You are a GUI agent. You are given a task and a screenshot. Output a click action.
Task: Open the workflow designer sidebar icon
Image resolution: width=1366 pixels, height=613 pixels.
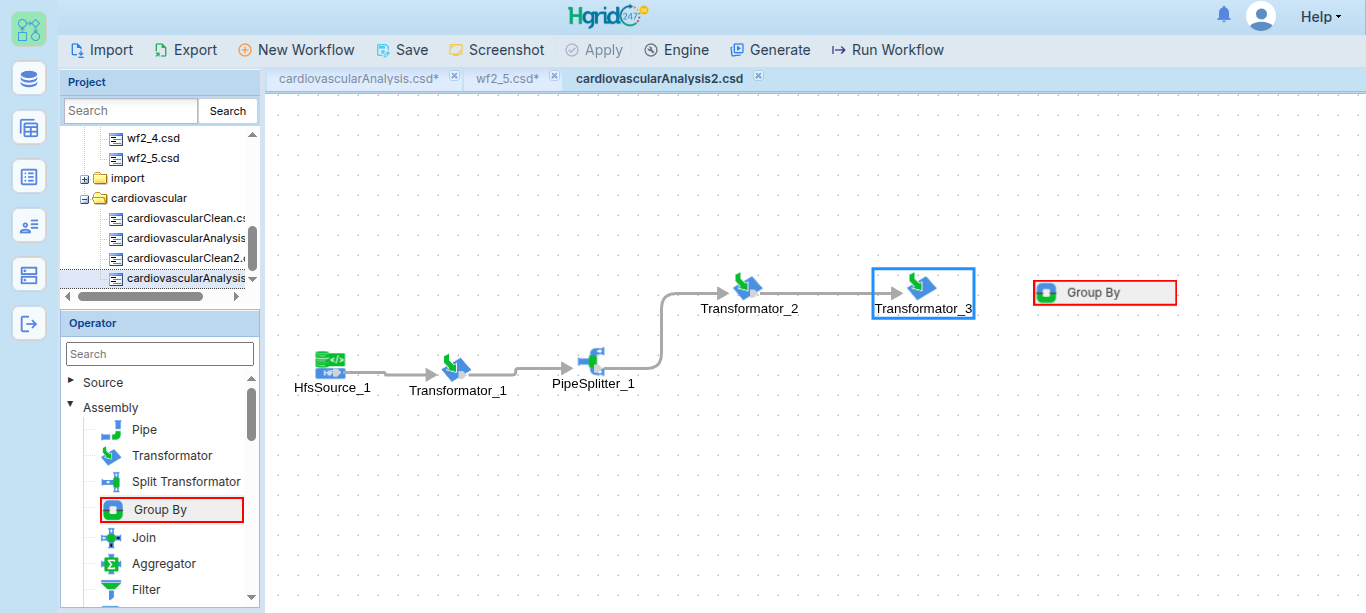29,29
